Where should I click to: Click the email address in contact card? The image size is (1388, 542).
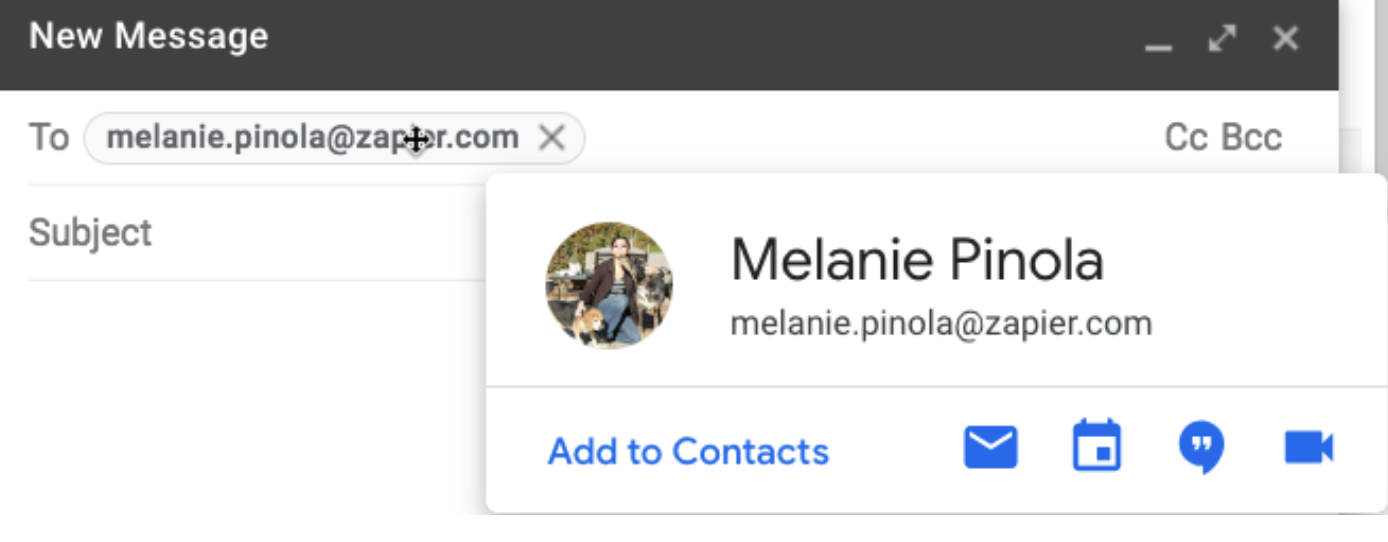941,324
